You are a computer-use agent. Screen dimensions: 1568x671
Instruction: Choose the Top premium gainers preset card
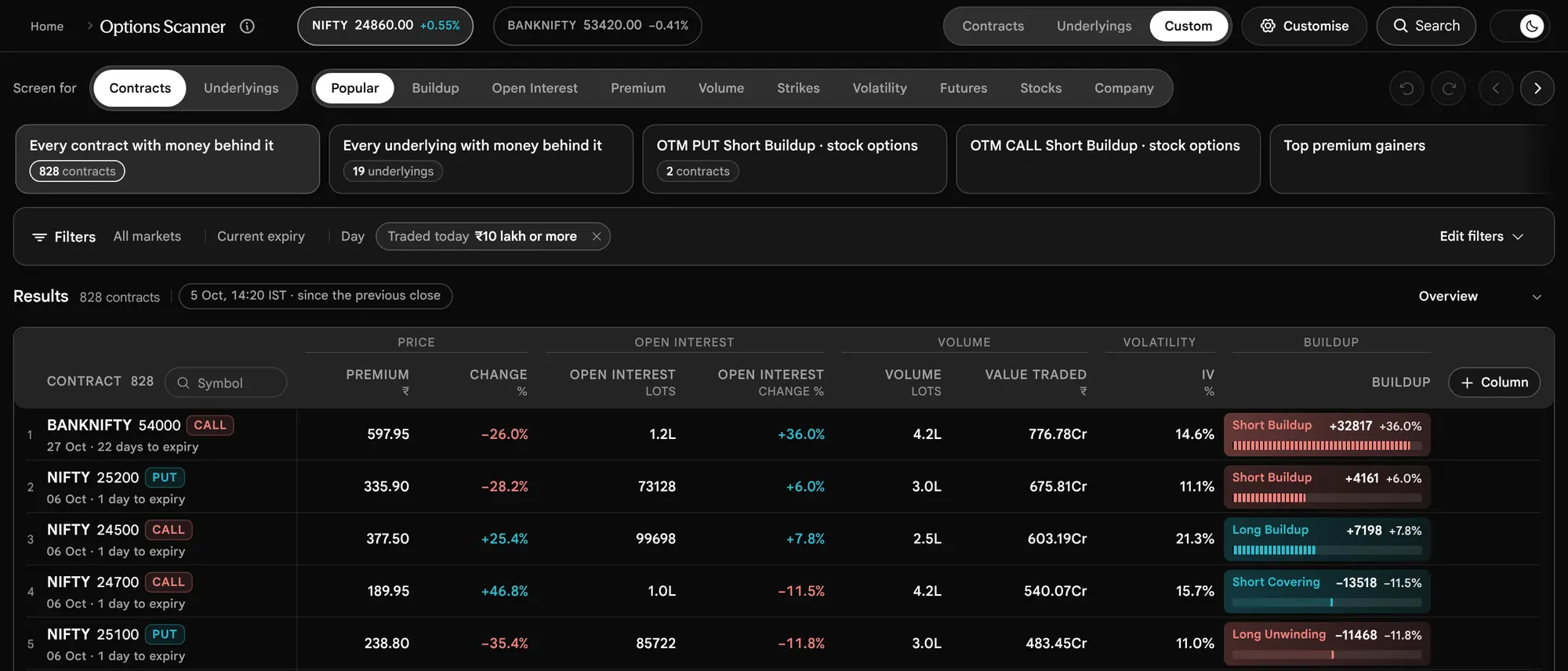(x=1411, y=159)
